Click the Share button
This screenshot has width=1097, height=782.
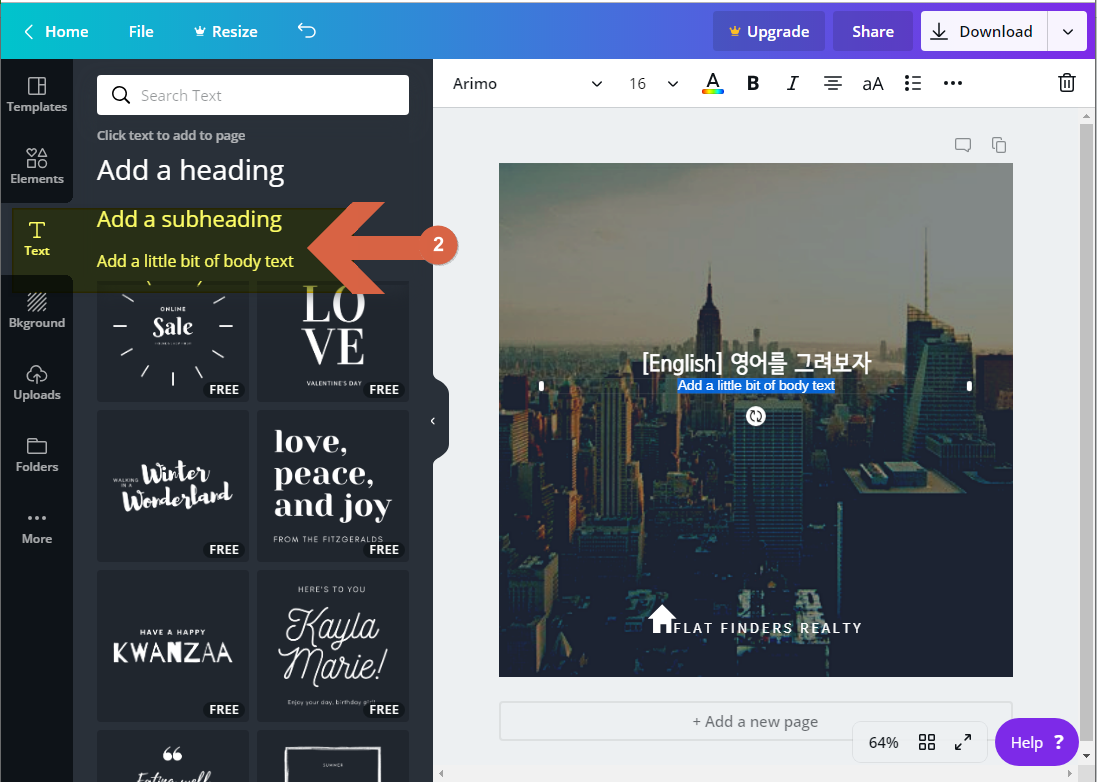click(x=872, y=31)
